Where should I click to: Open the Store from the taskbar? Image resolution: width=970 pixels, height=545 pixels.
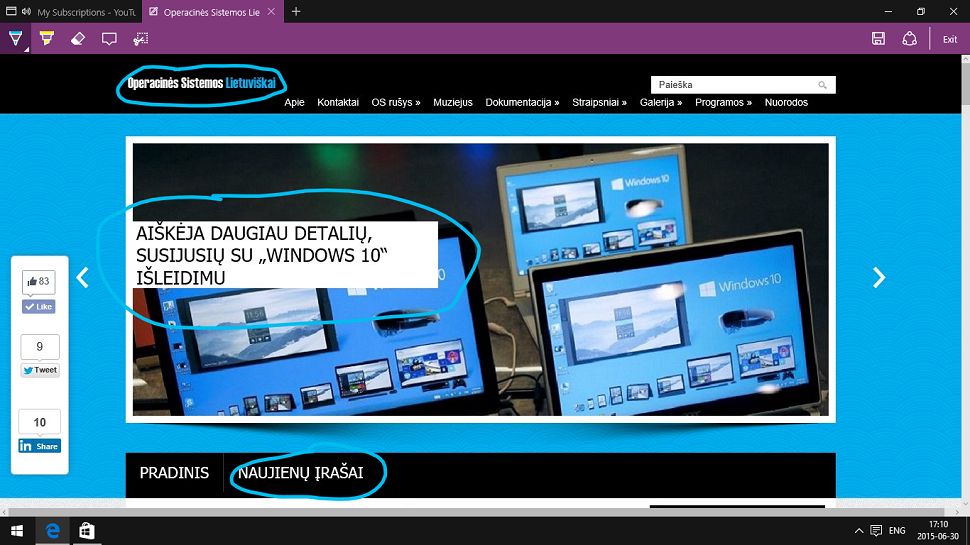(87, 530)
